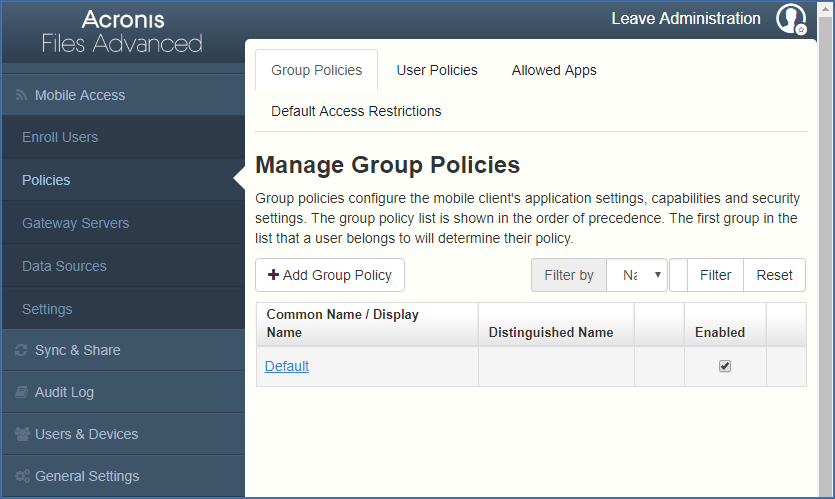Click the filter text input field
The width and height of the screenshot is (835, 499).
point(678,275)
